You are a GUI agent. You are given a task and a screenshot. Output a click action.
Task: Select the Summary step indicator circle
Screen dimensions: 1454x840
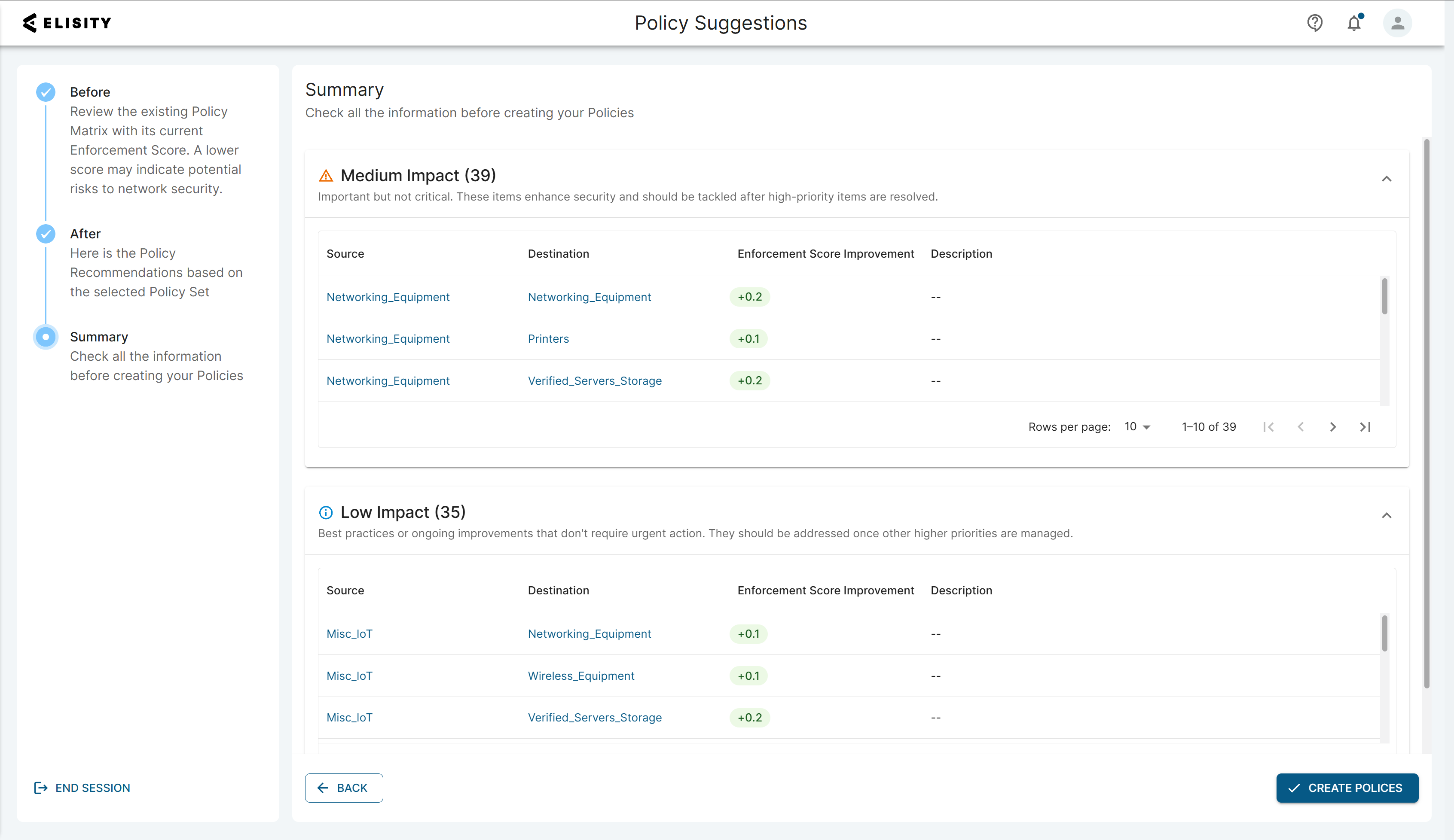46,337
